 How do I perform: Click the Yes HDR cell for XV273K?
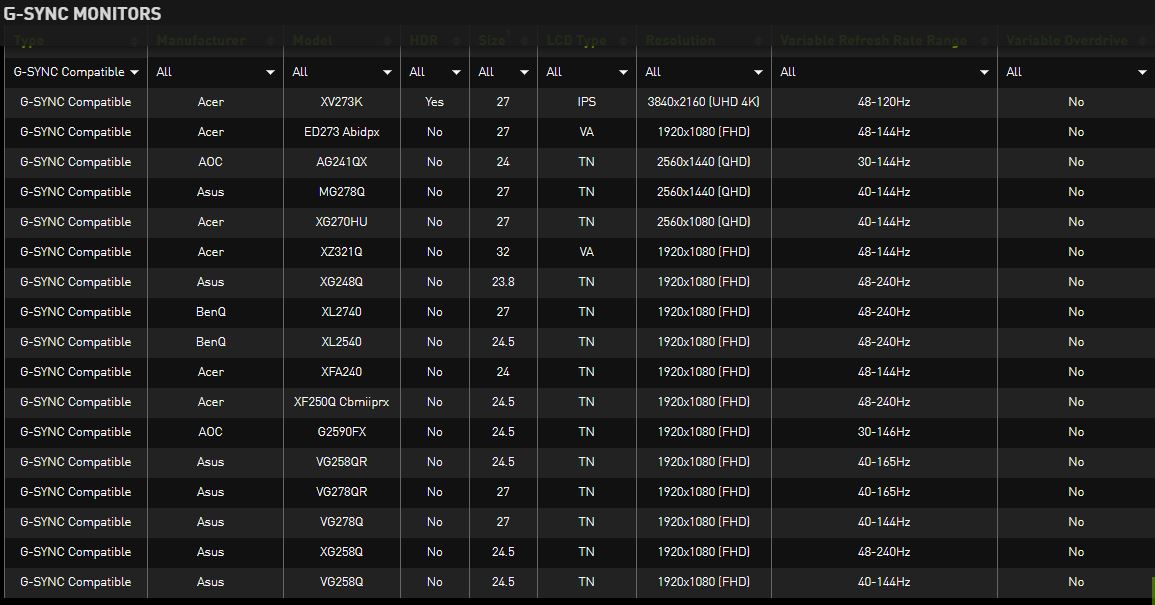click(x=435, y=102)
